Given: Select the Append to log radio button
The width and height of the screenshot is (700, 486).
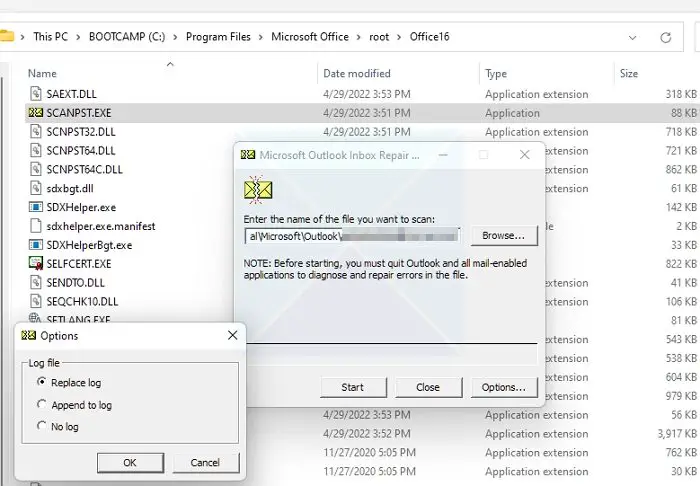Looking at the screenshot, I should [x=42, y=404].
